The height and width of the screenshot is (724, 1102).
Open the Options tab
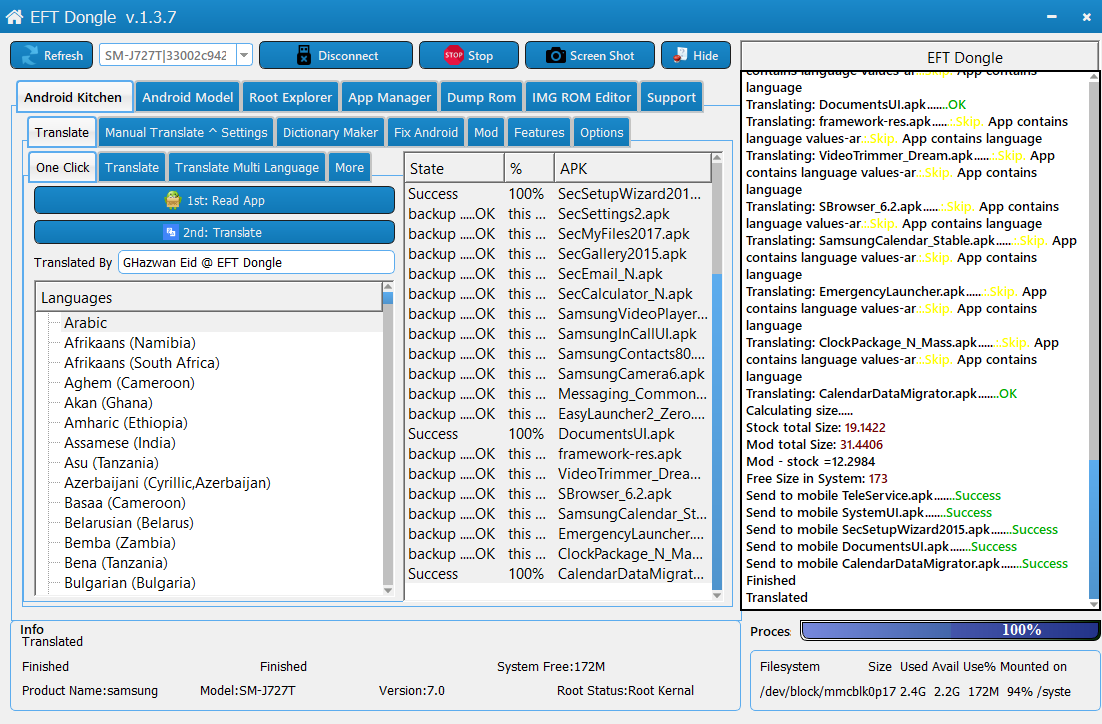pyautogui.click(x=602, y=132)
